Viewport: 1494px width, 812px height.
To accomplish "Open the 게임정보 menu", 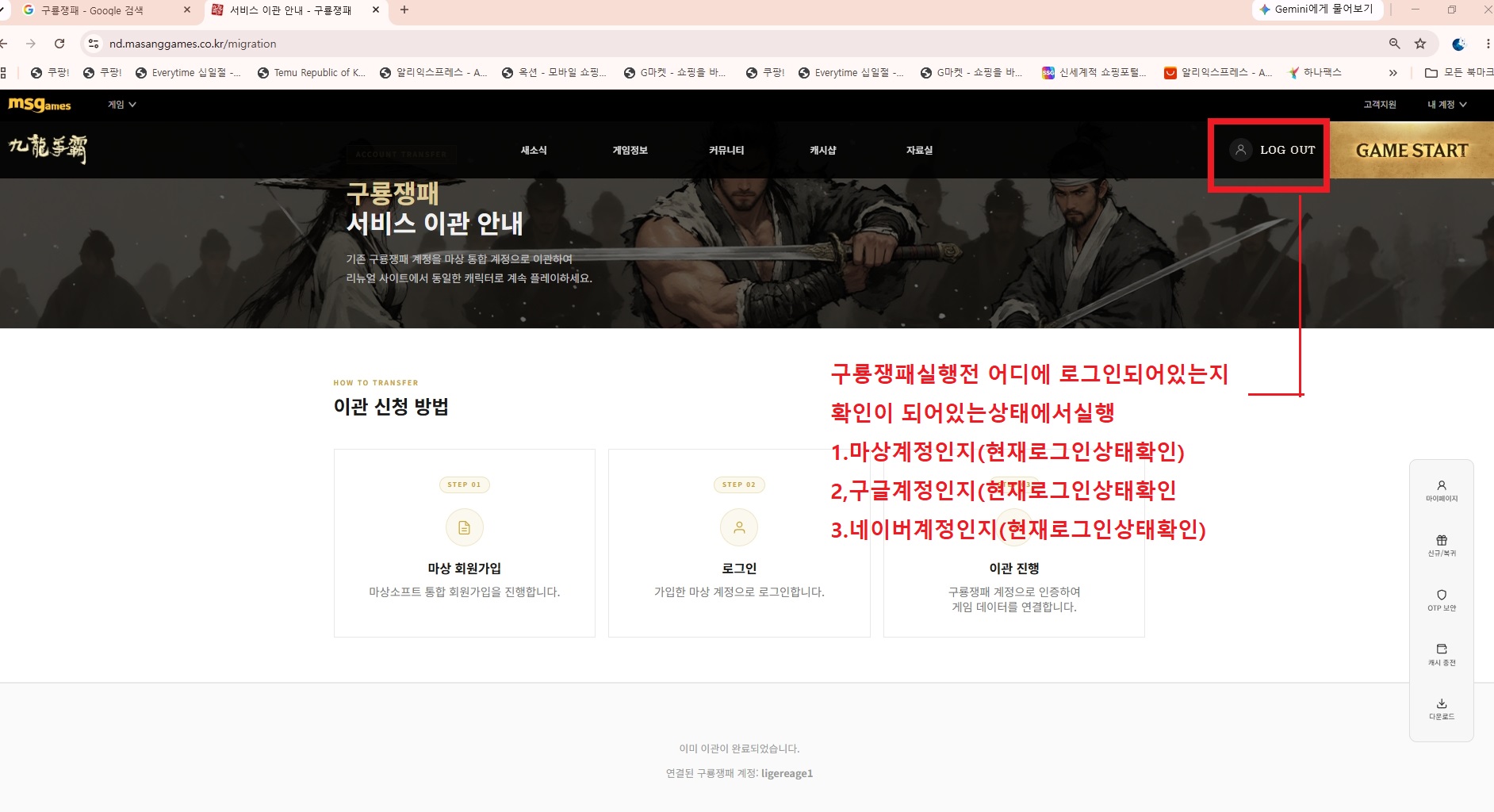I will point(630,150).
